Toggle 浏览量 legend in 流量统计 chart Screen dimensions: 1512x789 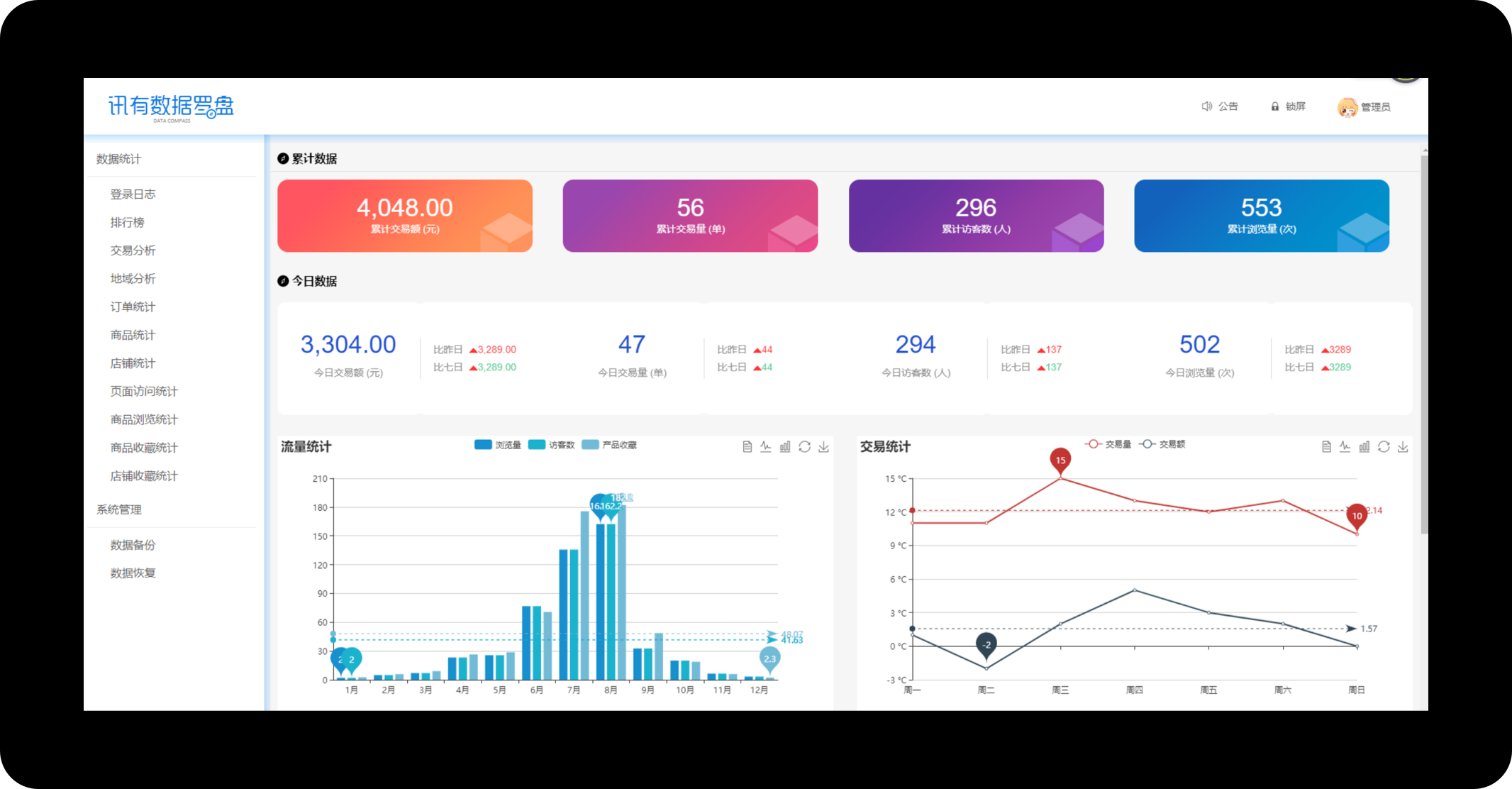(x=497, y=445)
